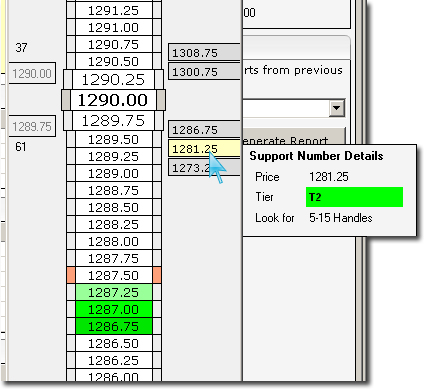Click the green 1286.75 ladder cell
The width and height of the screenshot is (425, 390).
click(114, 326)
